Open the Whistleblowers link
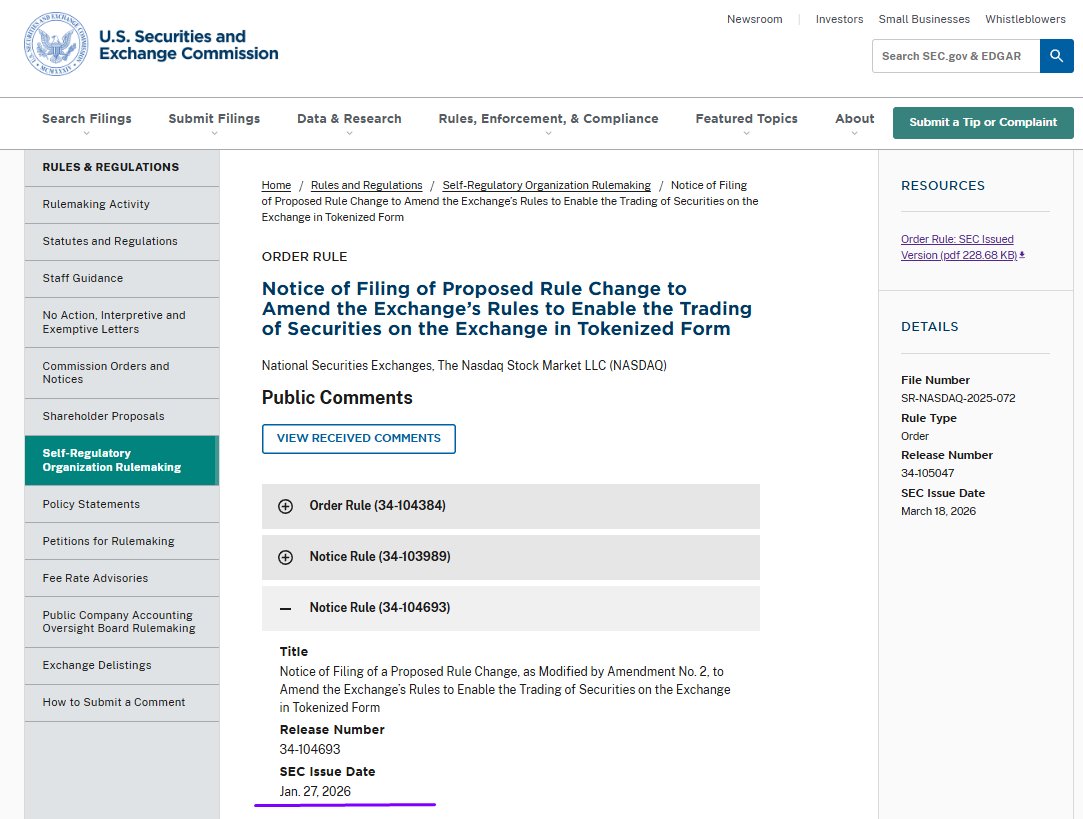Viewport: 1083px width, 819px height. [1025, 19]
